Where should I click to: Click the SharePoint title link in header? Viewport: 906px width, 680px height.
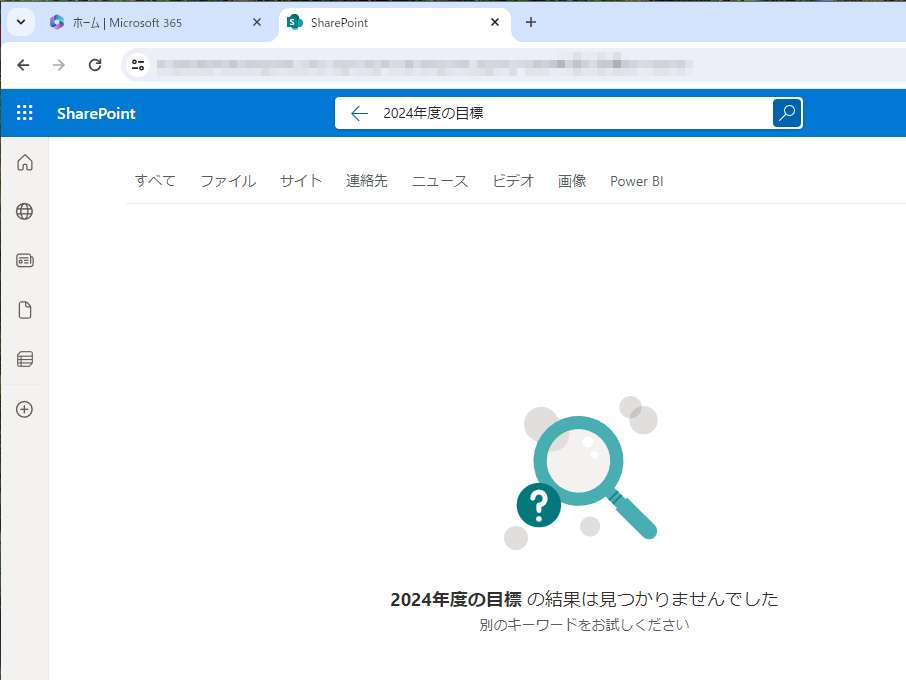(x=96, y=113)
